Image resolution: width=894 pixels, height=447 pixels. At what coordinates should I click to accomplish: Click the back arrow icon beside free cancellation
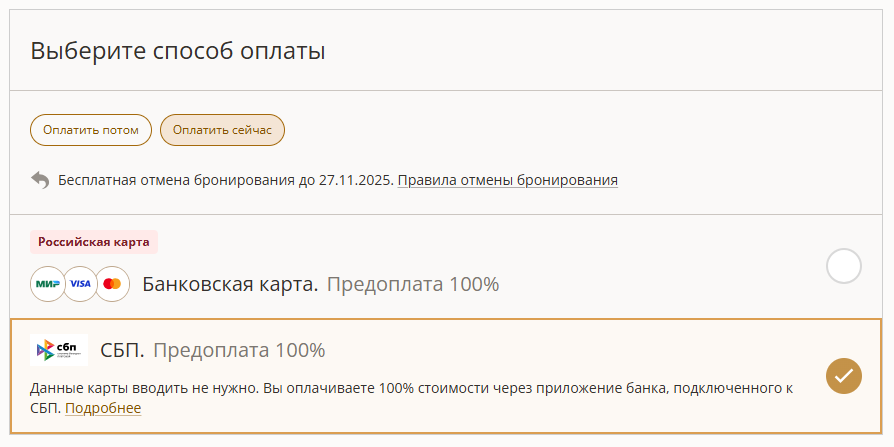(x=40, y=180)
